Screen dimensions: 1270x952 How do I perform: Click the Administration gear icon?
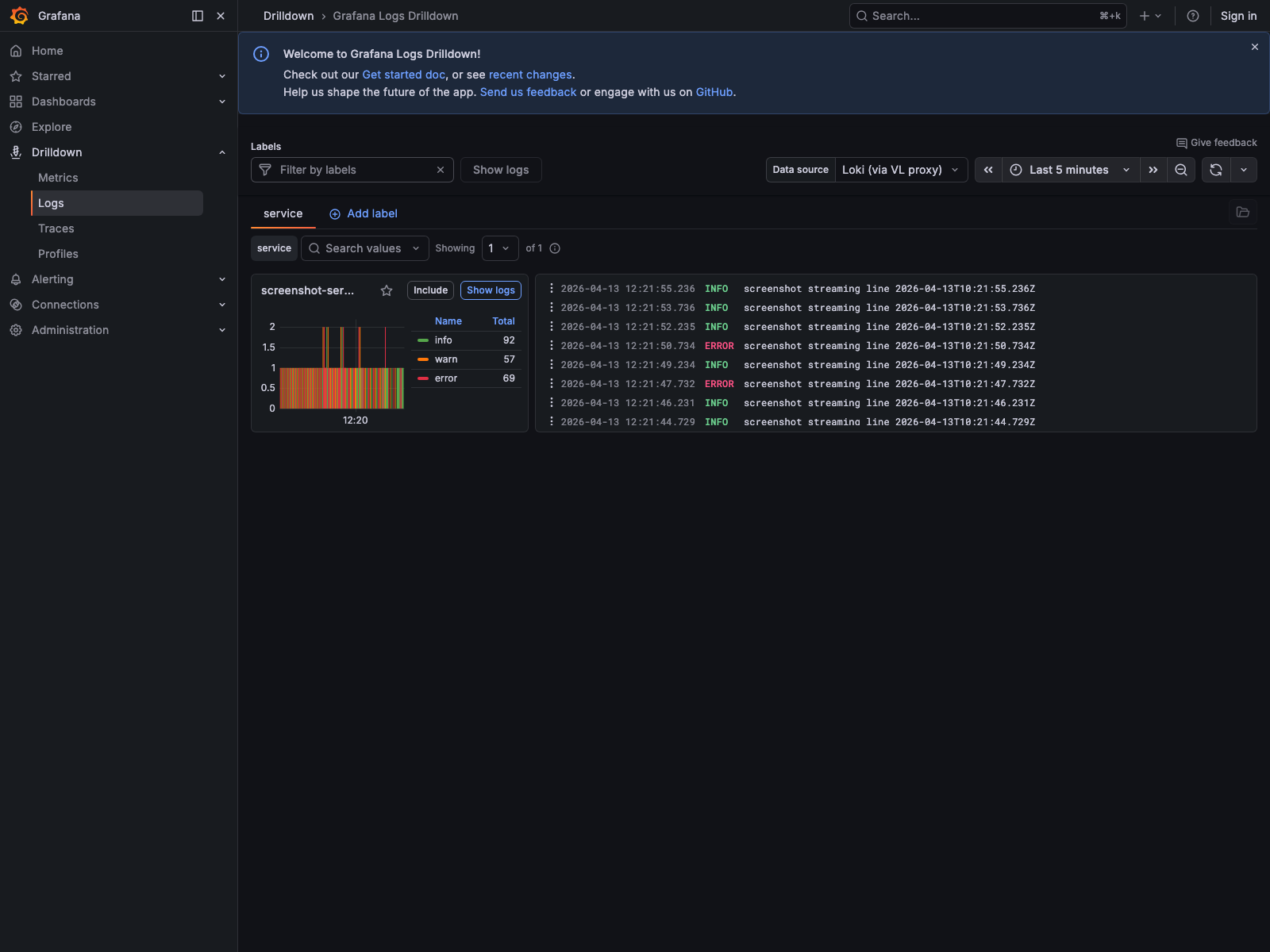tap(16, 330)
